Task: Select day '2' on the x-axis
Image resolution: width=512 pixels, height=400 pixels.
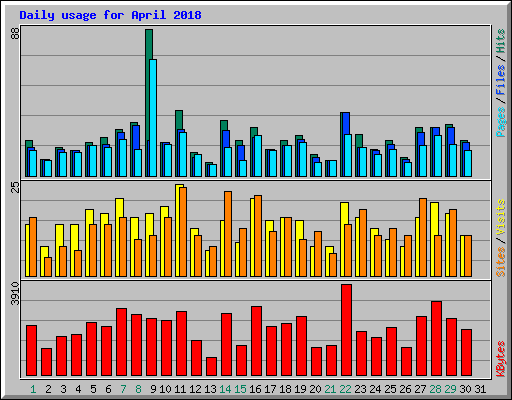Action: pyautogui.click(x=48, y=389)
